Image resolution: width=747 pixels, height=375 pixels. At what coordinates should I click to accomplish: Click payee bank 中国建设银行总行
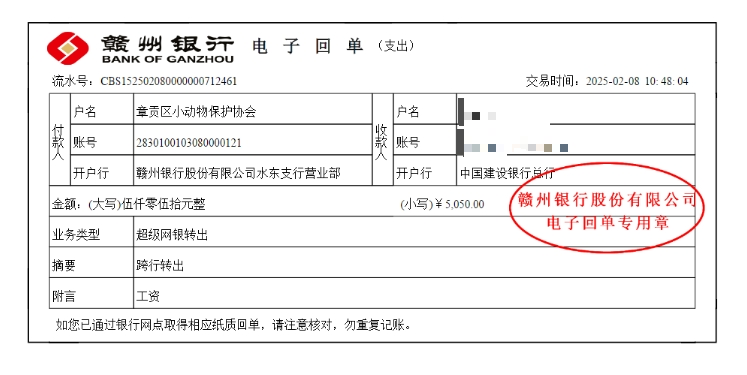(x=507, y=173)
